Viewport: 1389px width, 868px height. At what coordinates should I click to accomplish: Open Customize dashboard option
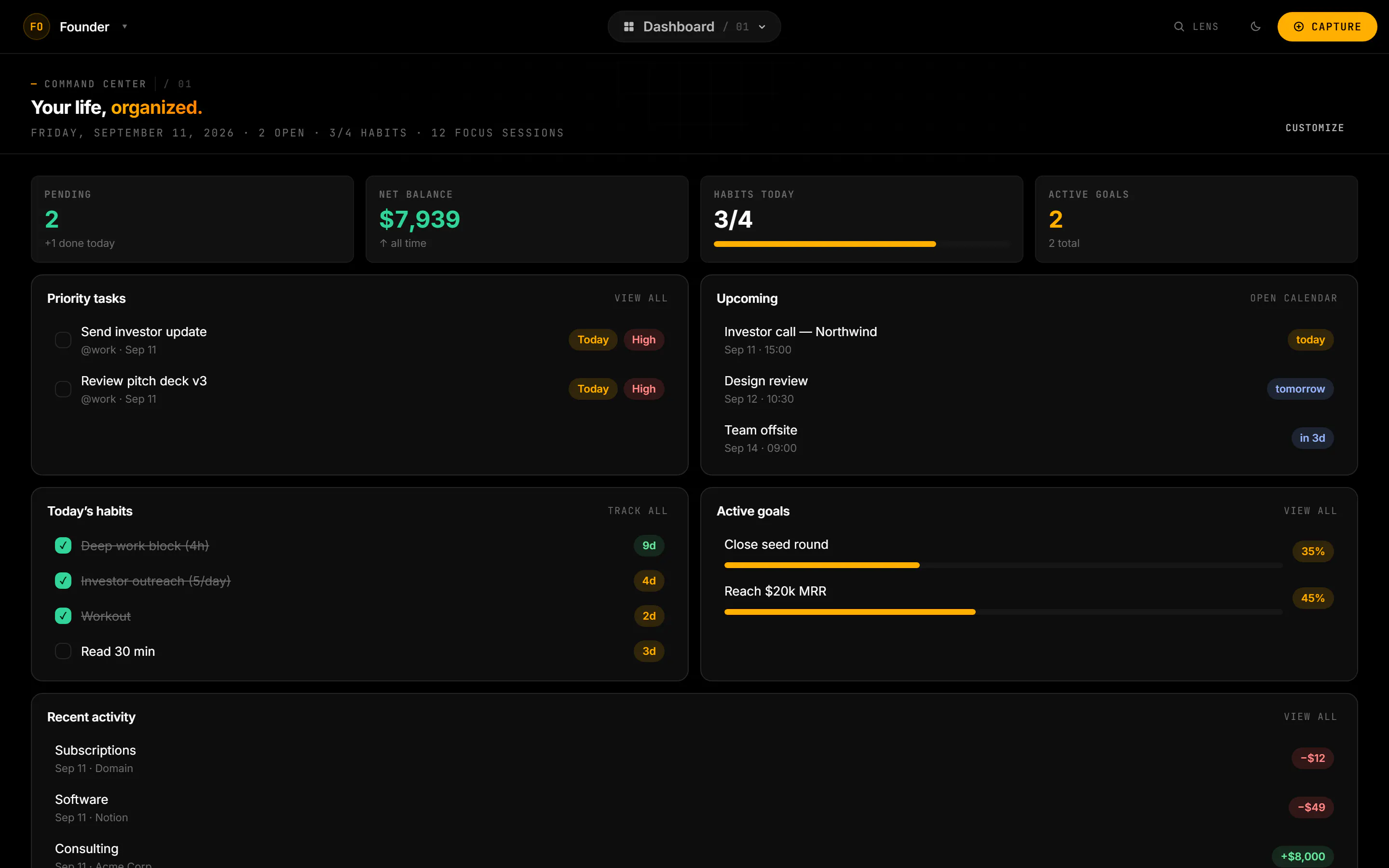pyautogui.click(x=1314, y=128)
